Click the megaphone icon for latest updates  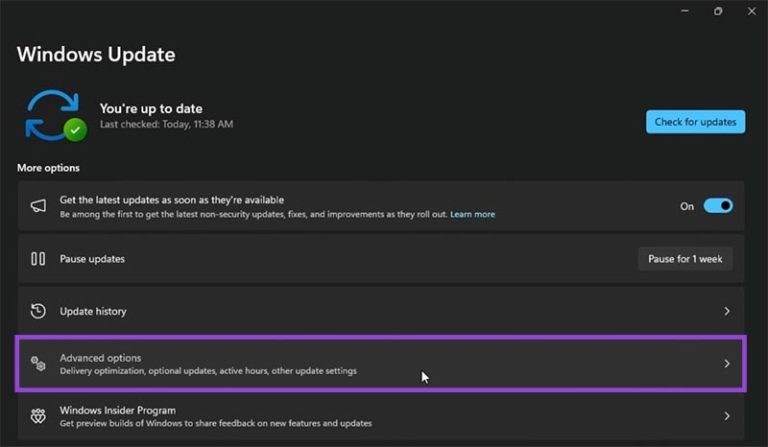click(x=38, y=206)
